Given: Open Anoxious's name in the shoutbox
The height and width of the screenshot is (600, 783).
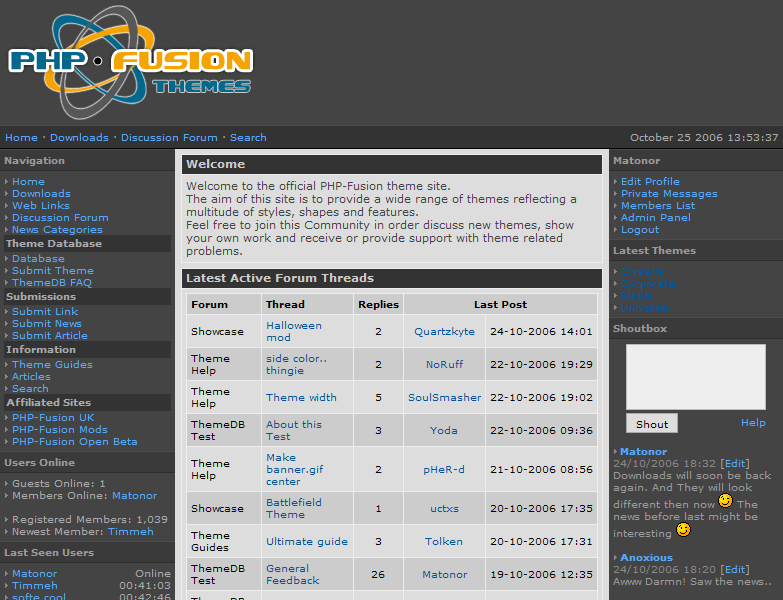Looking at the screenshot, I should click(646, 558).
